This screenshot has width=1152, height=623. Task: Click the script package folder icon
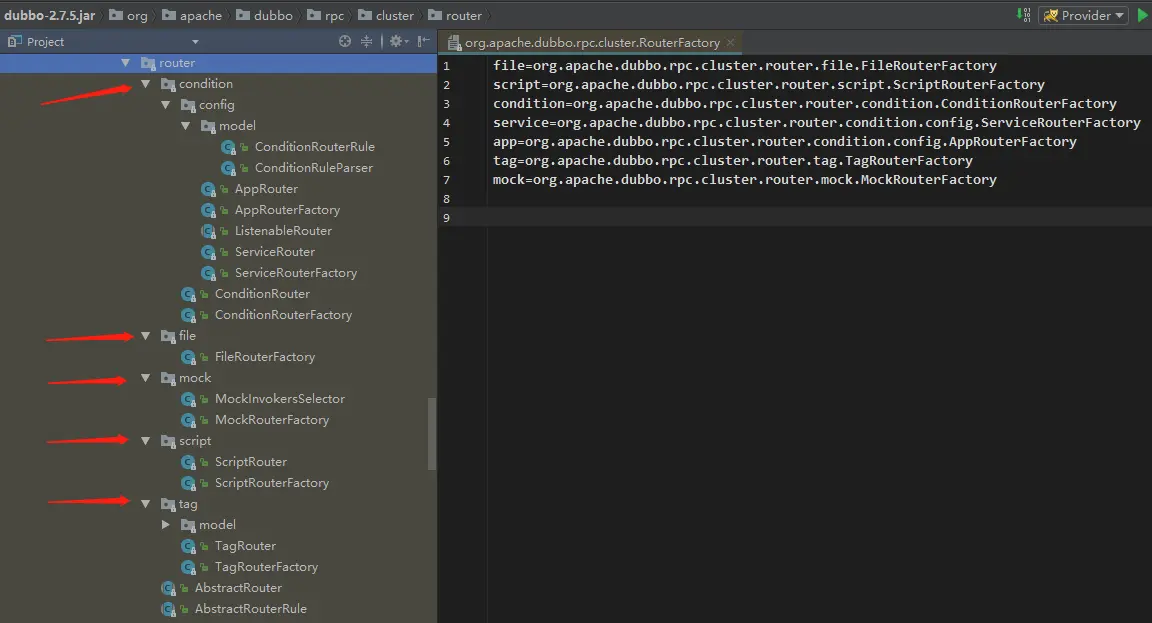pos(168,442)
